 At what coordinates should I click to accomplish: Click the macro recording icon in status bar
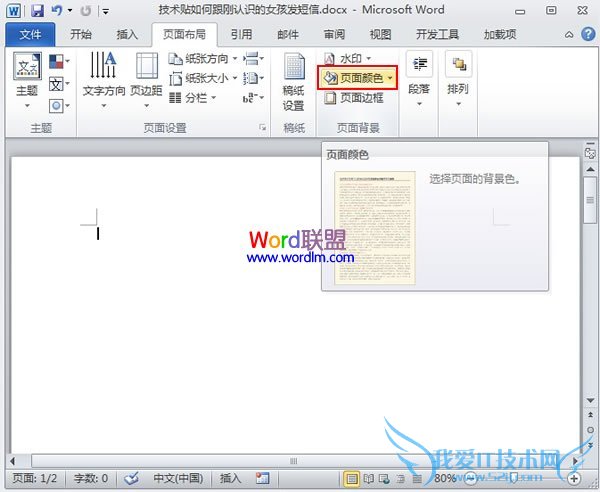coord(263,478)
